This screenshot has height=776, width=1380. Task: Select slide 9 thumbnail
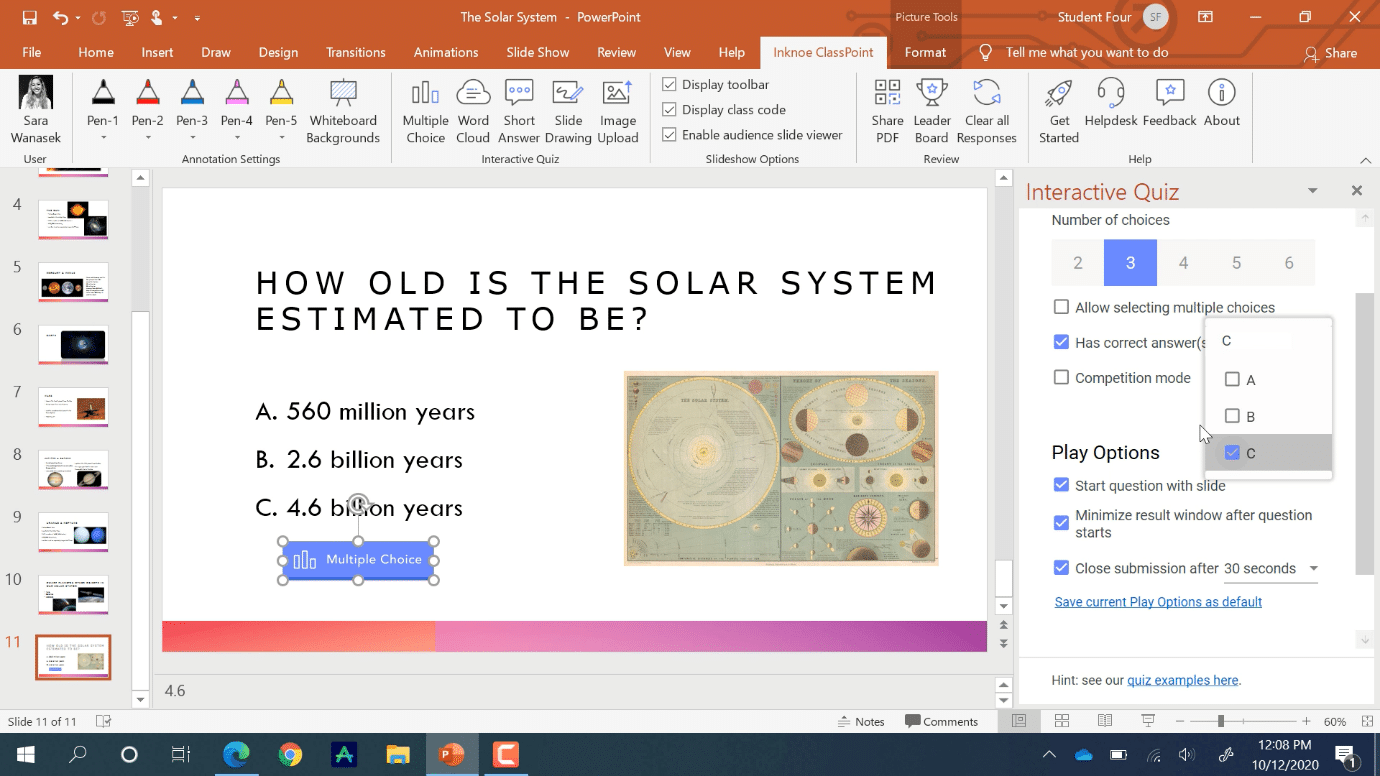coord(73,532)
